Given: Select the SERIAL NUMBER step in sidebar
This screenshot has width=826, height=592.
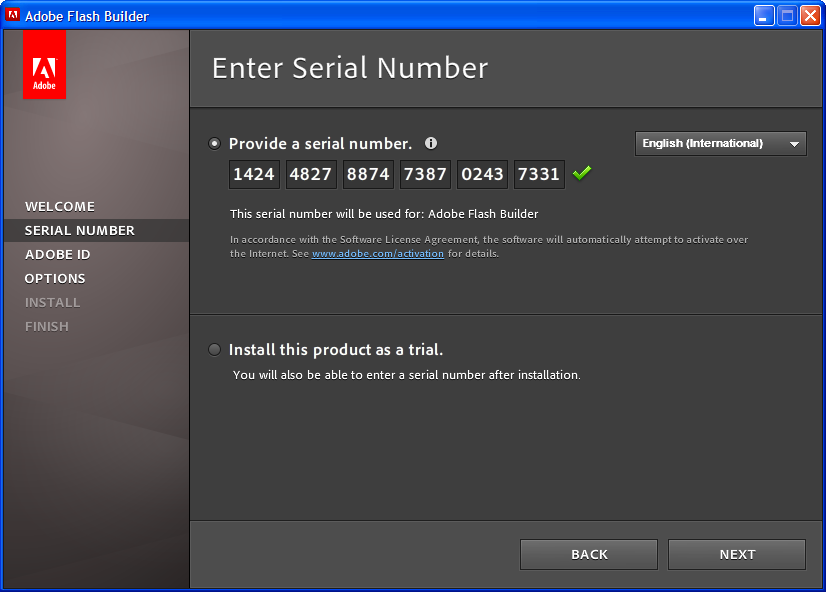Looking at the screenshot, I should [x=80, y=231].
